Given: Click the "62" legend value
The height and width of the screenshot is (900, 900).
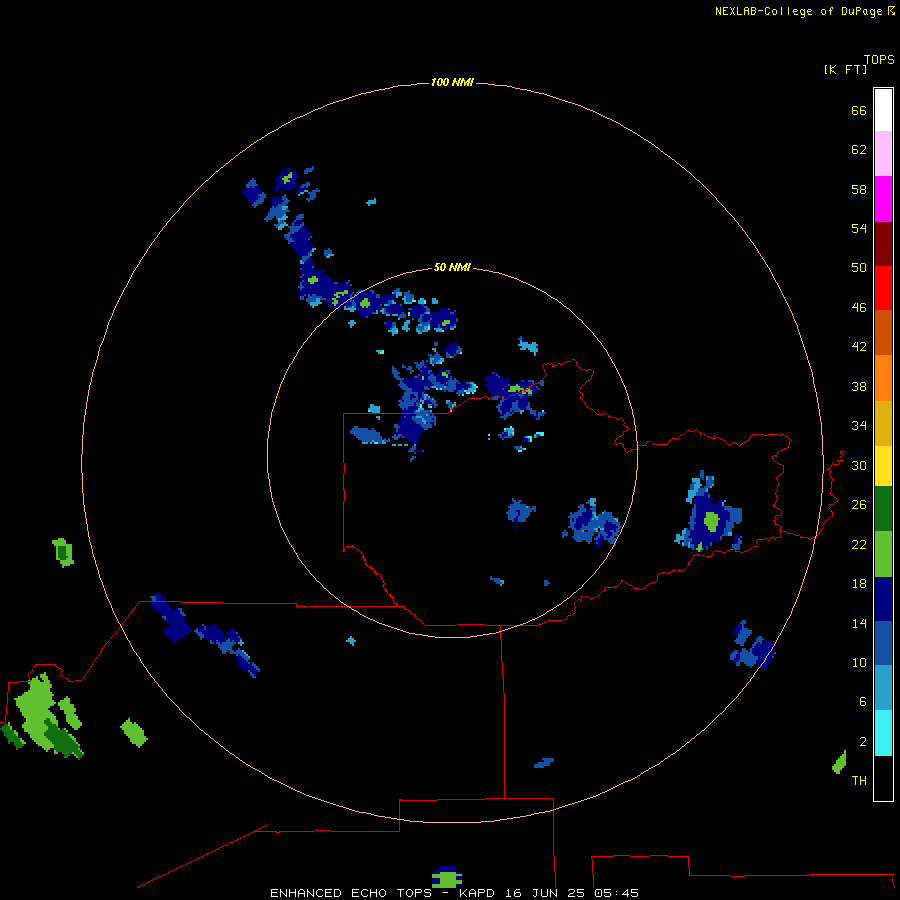Looking at the screenshot, I should [x=859, y=150].
